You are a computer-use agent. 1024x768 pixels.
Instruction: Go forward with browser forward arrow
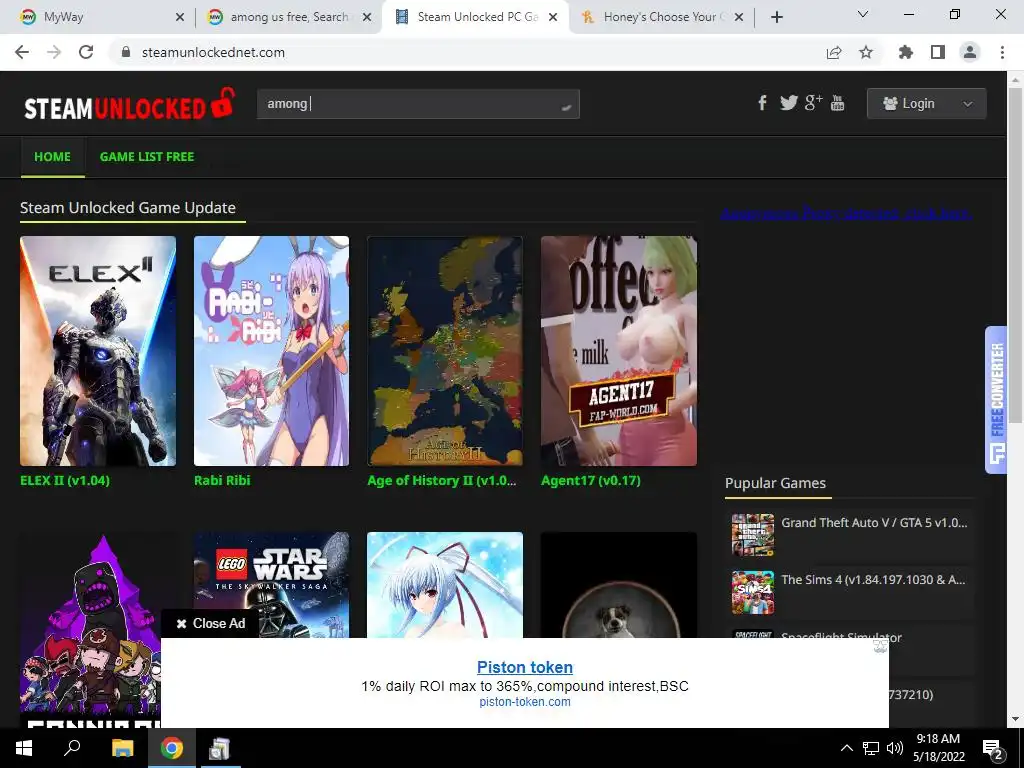click(x=54, y=52)
